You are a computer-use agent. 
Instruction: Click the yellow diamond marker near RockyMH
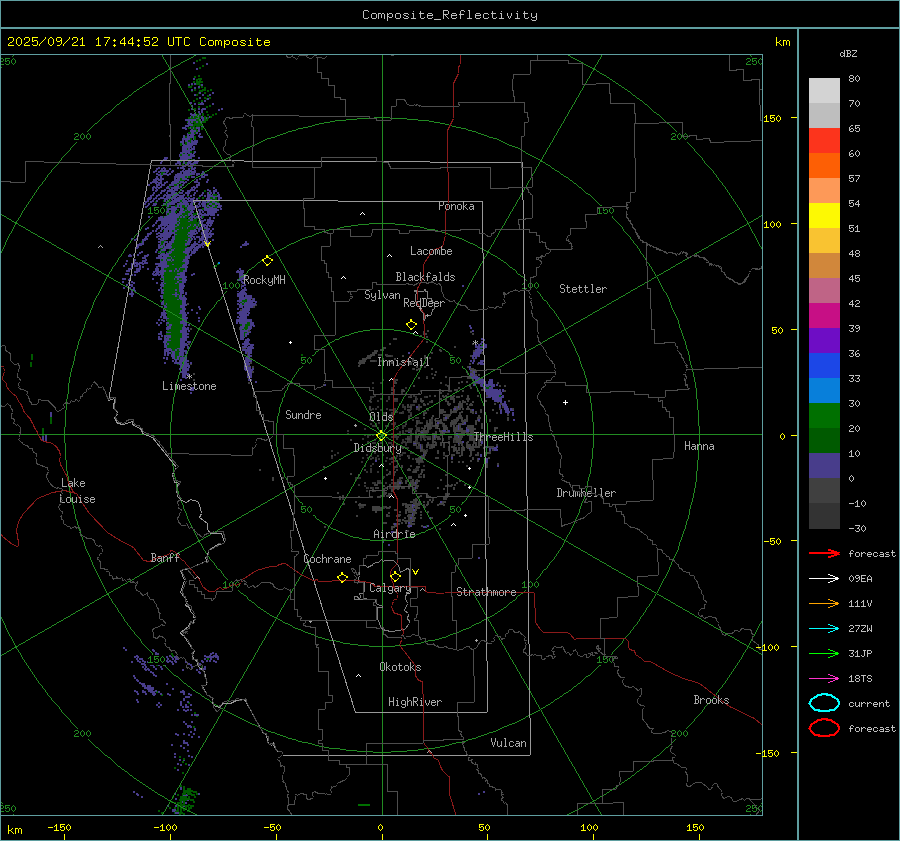[267, 260]
